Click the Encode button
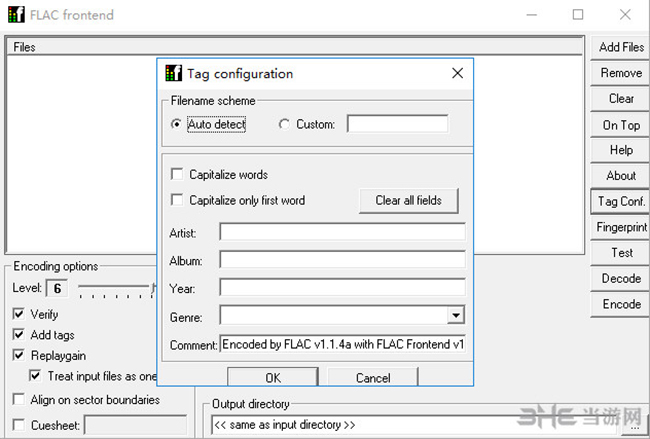650x439 pixels. tap(621, 304)
